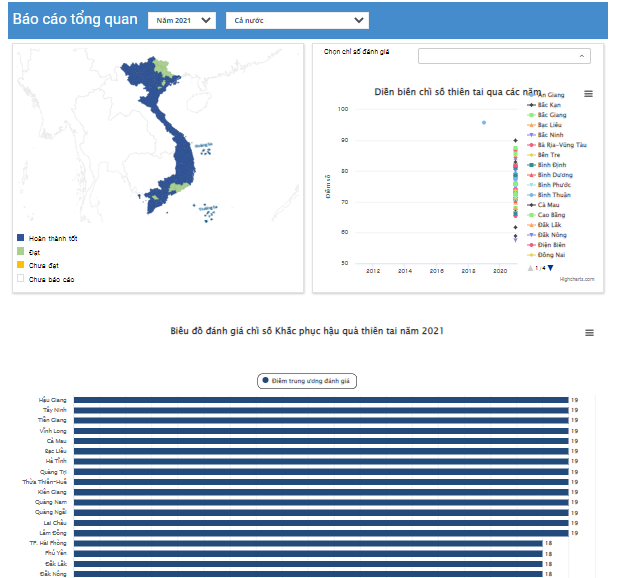
Task: Toggle Đồng Nai series in legend
Action: tap(551, 255)
